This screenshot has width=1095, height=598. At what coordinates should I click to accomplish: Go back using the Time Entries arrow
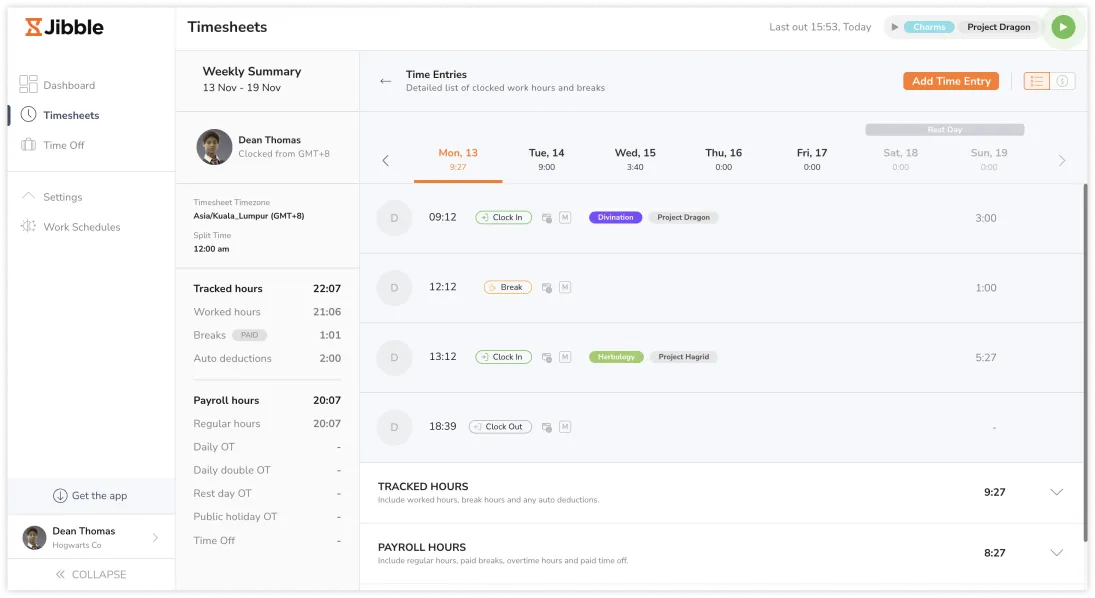385,81
